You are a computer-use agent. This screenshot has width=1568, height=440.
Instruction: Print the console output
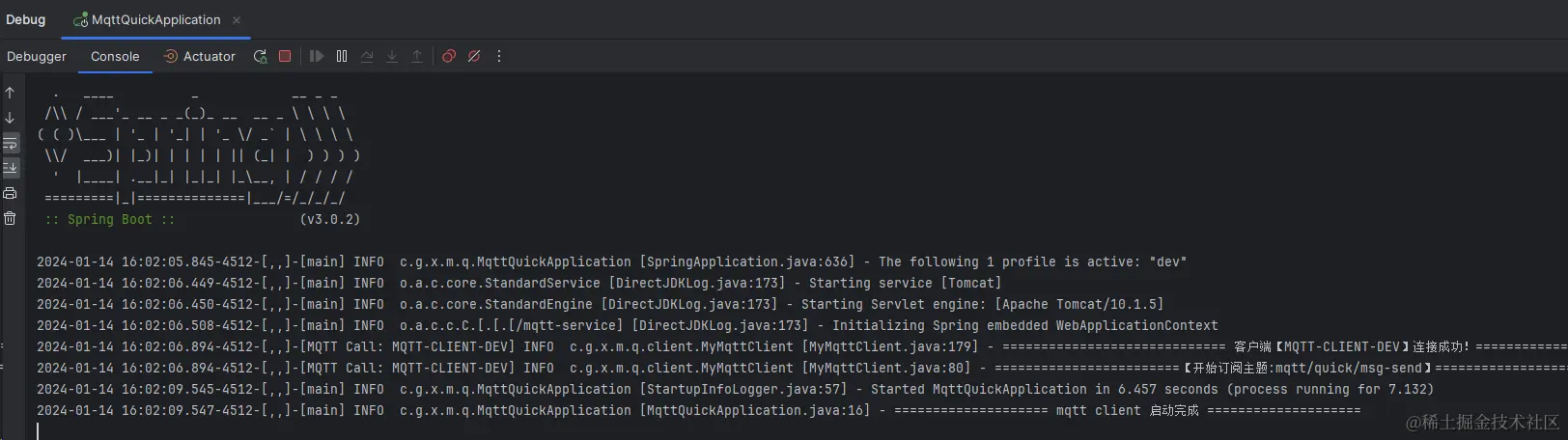pyautogui.click(x=10, y=193)
